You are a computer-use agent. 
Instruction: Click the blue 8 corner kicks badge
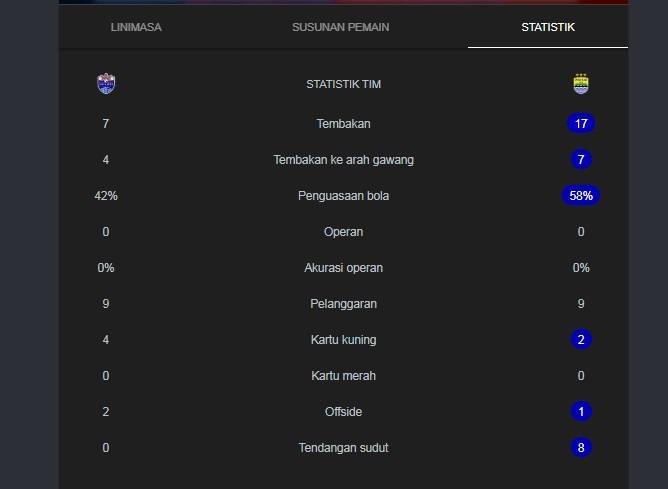coord(581,448)
